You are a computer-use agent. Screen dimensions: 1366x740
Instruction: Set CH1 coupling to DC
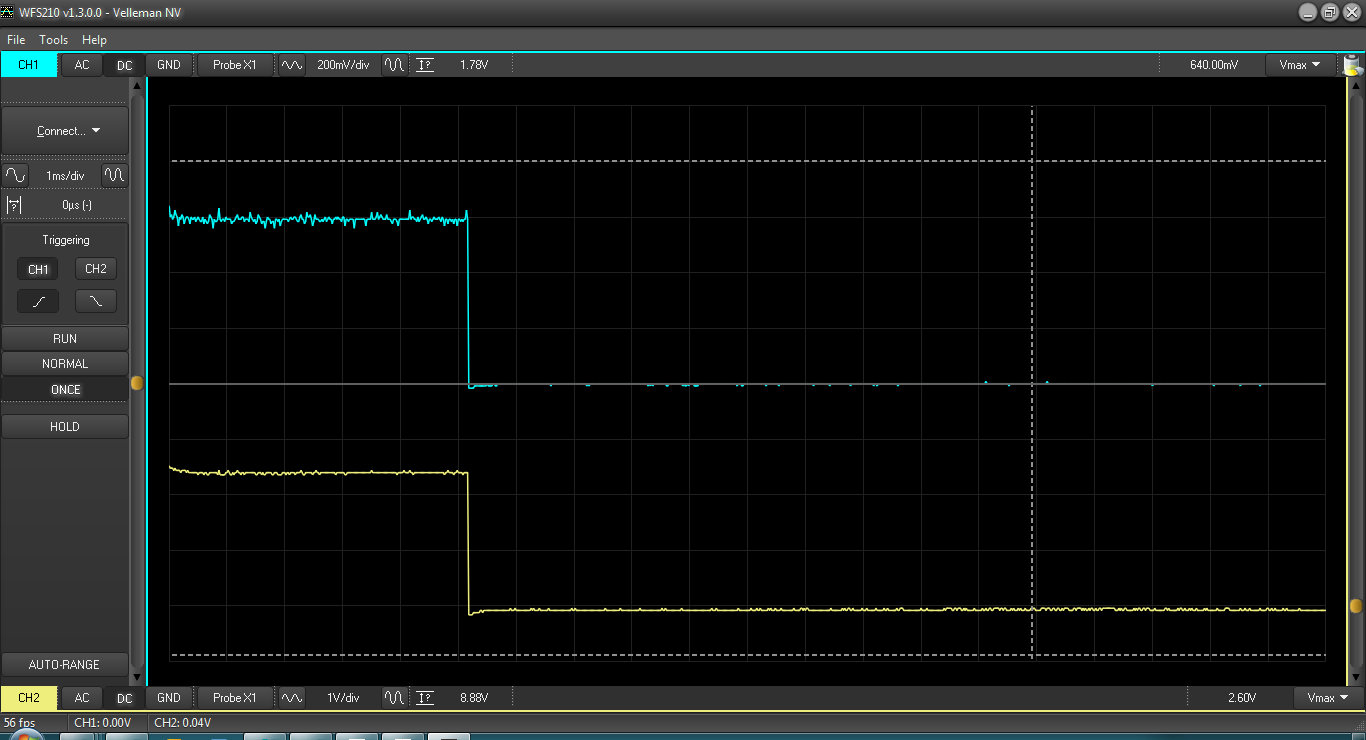pos(124,65)
